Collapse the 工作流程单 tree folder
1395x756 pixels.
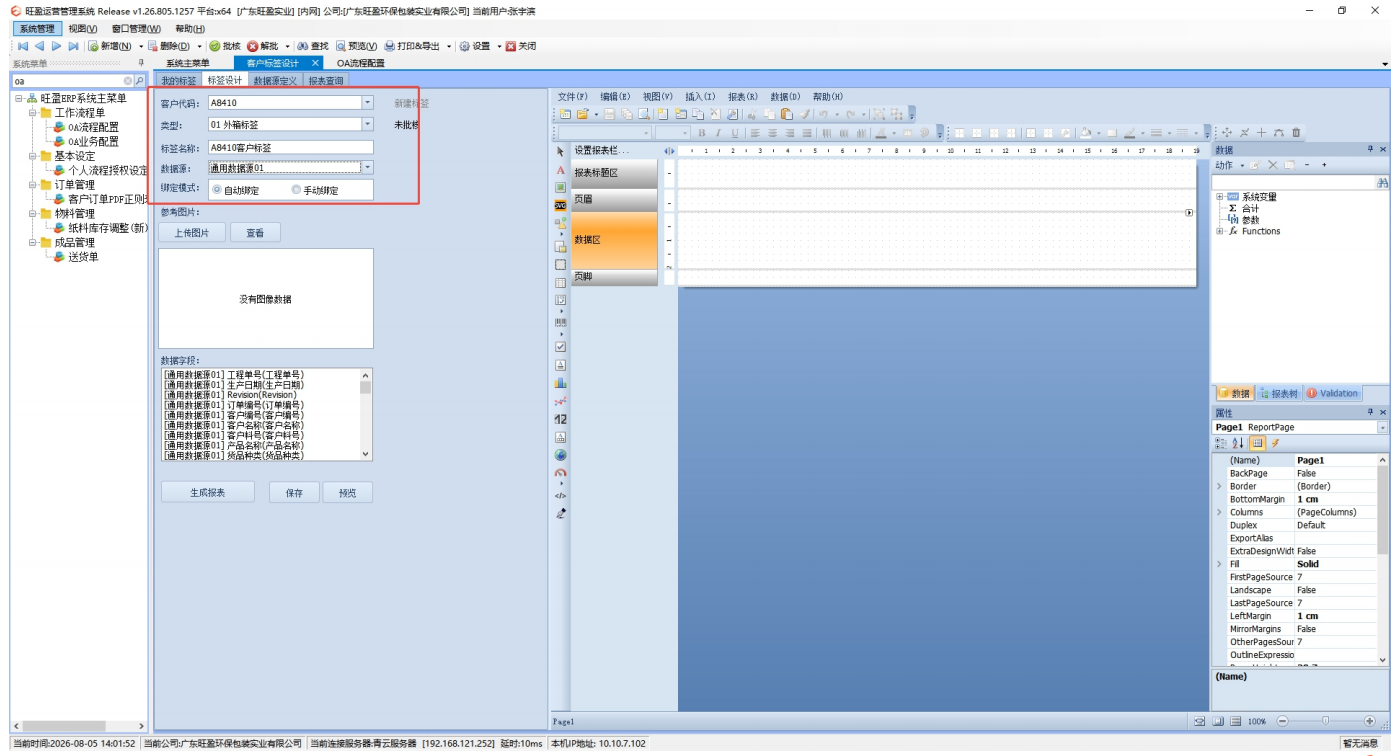pos(33,113)
